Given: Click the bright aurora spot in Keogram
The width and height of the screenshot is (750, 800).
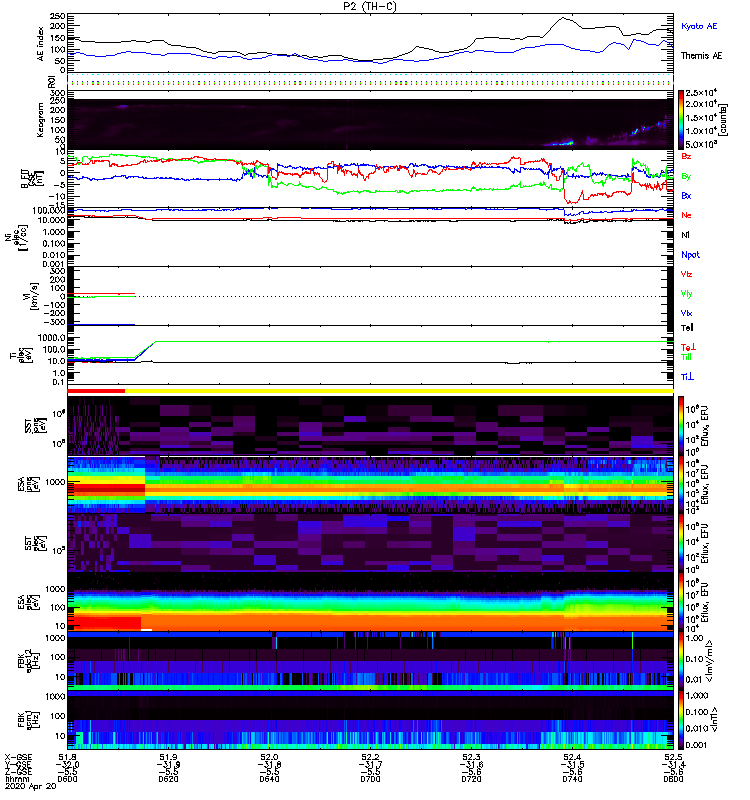Looking at the screenshot, I should point(564,143).
